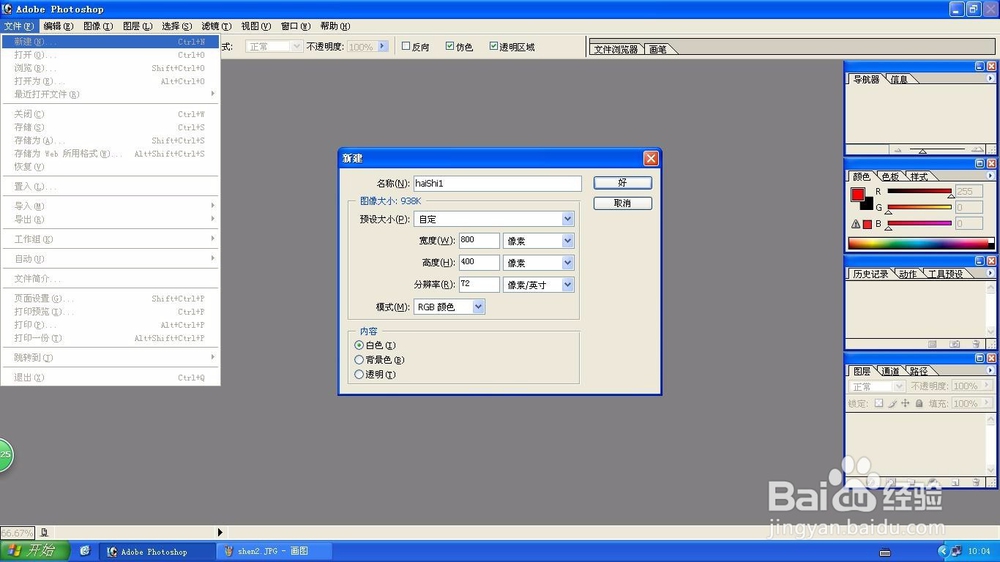
Task: Open the 编辑 menu
Action: pyautogui.click(x=58, y=26)
